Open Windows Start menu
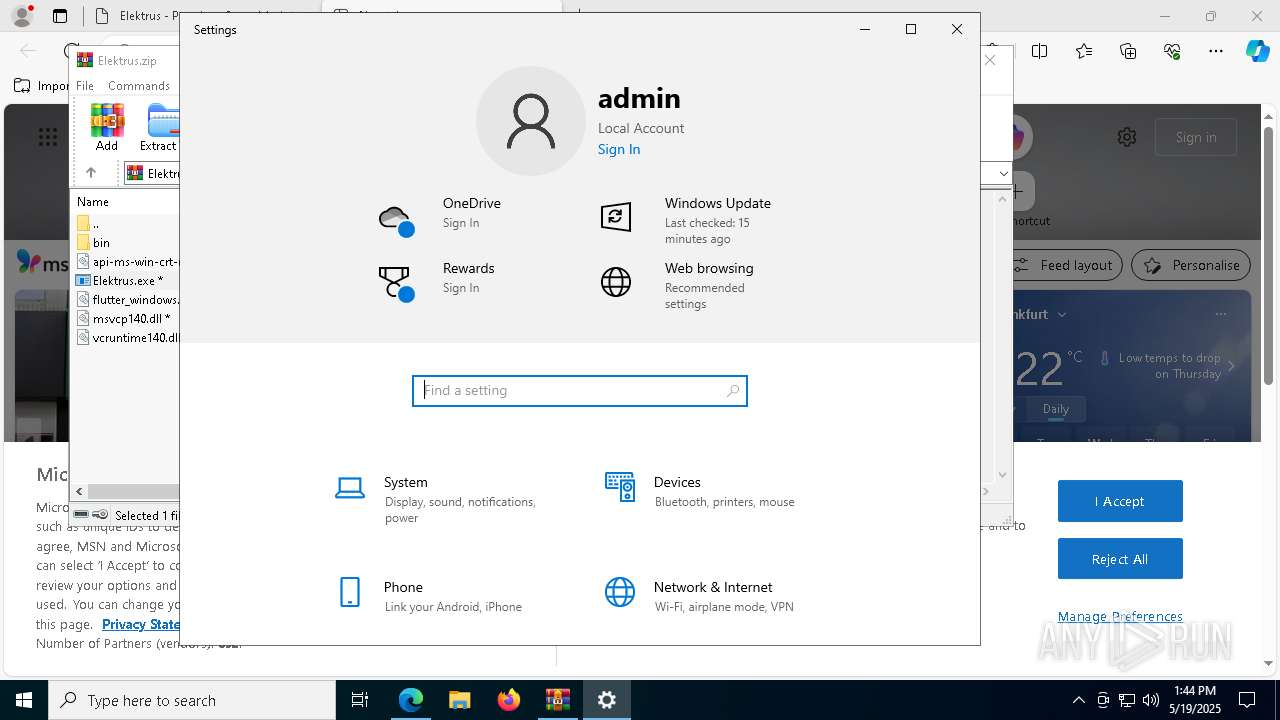 (24, 700)
